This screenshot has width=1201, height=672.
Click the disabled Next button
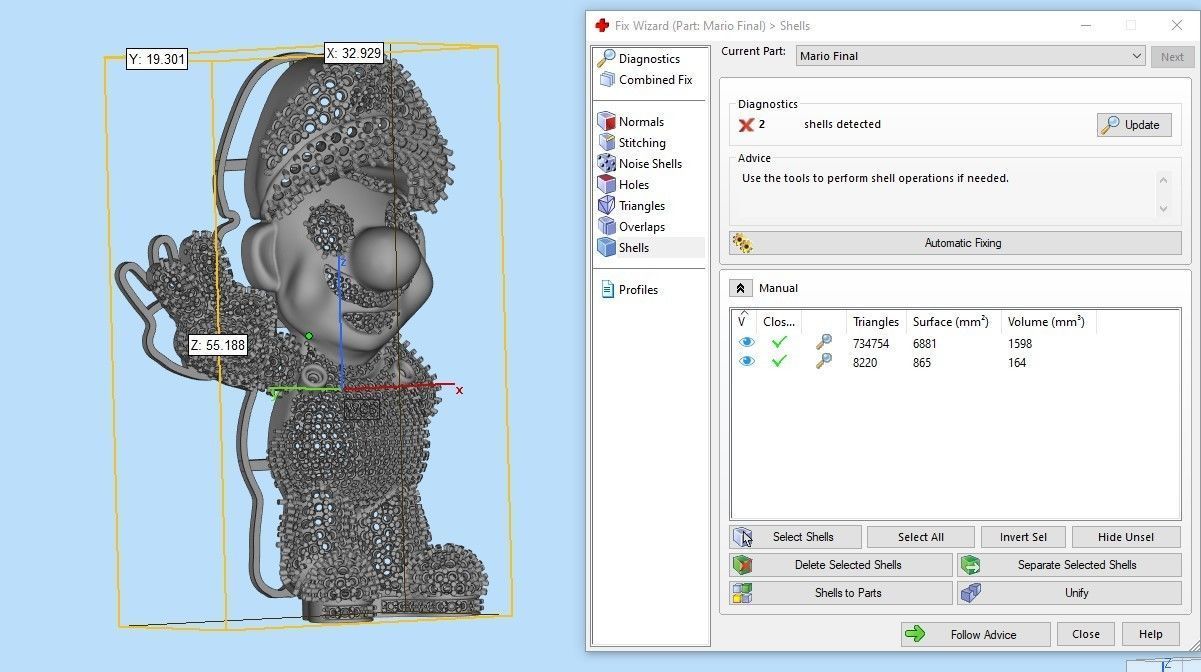pyautogui.click(x=1172, y=57)
